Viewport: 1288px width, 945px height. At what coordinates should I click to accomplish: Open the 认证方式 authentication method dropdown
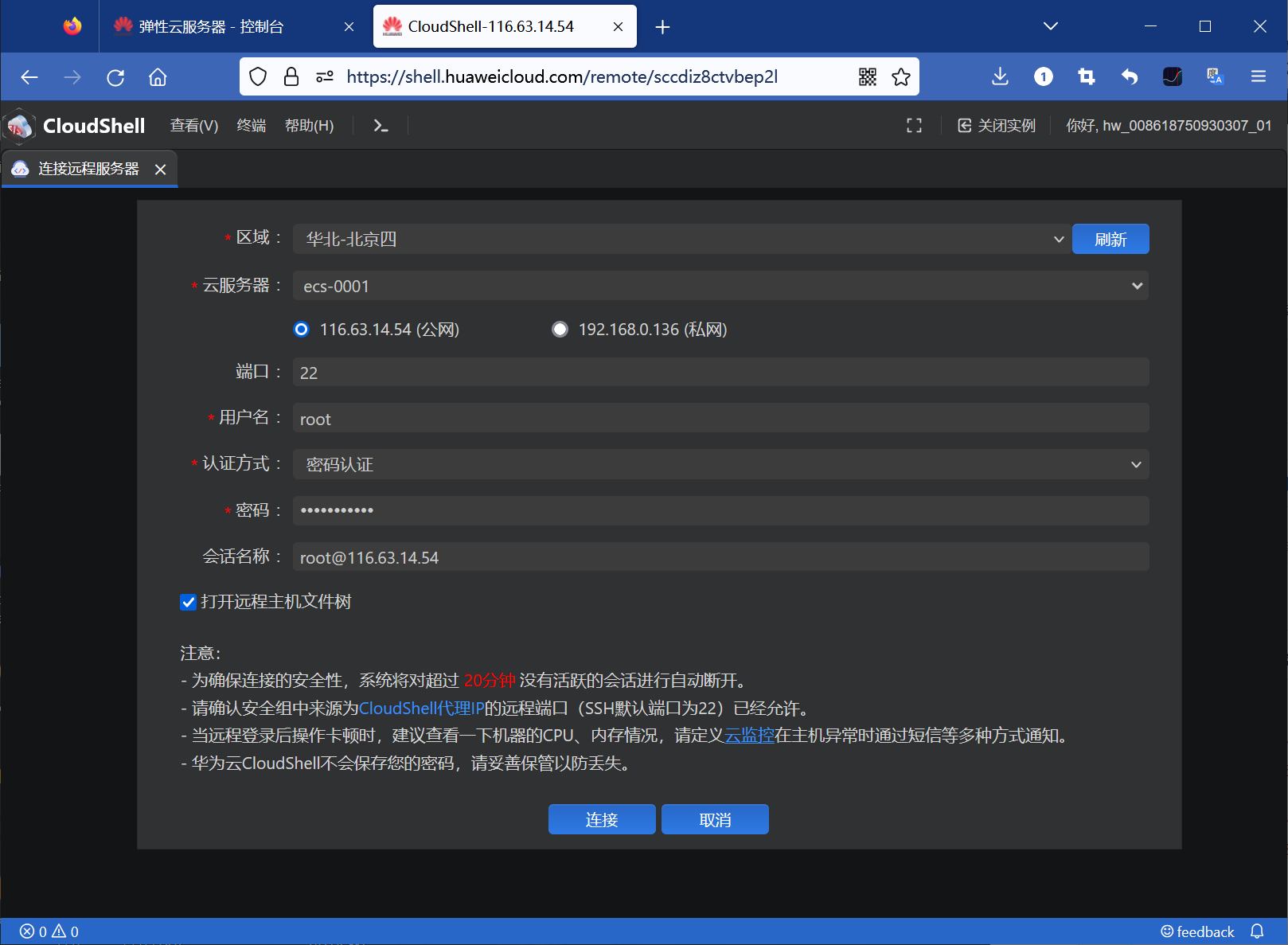pos(1138,464)
